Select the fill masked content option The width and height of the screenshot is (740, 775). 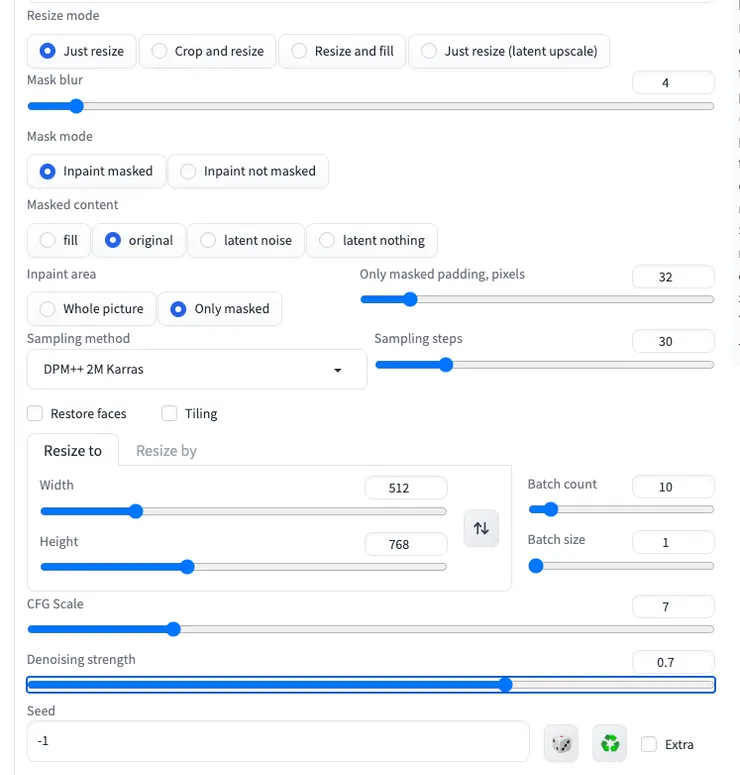tap(59, 240)
